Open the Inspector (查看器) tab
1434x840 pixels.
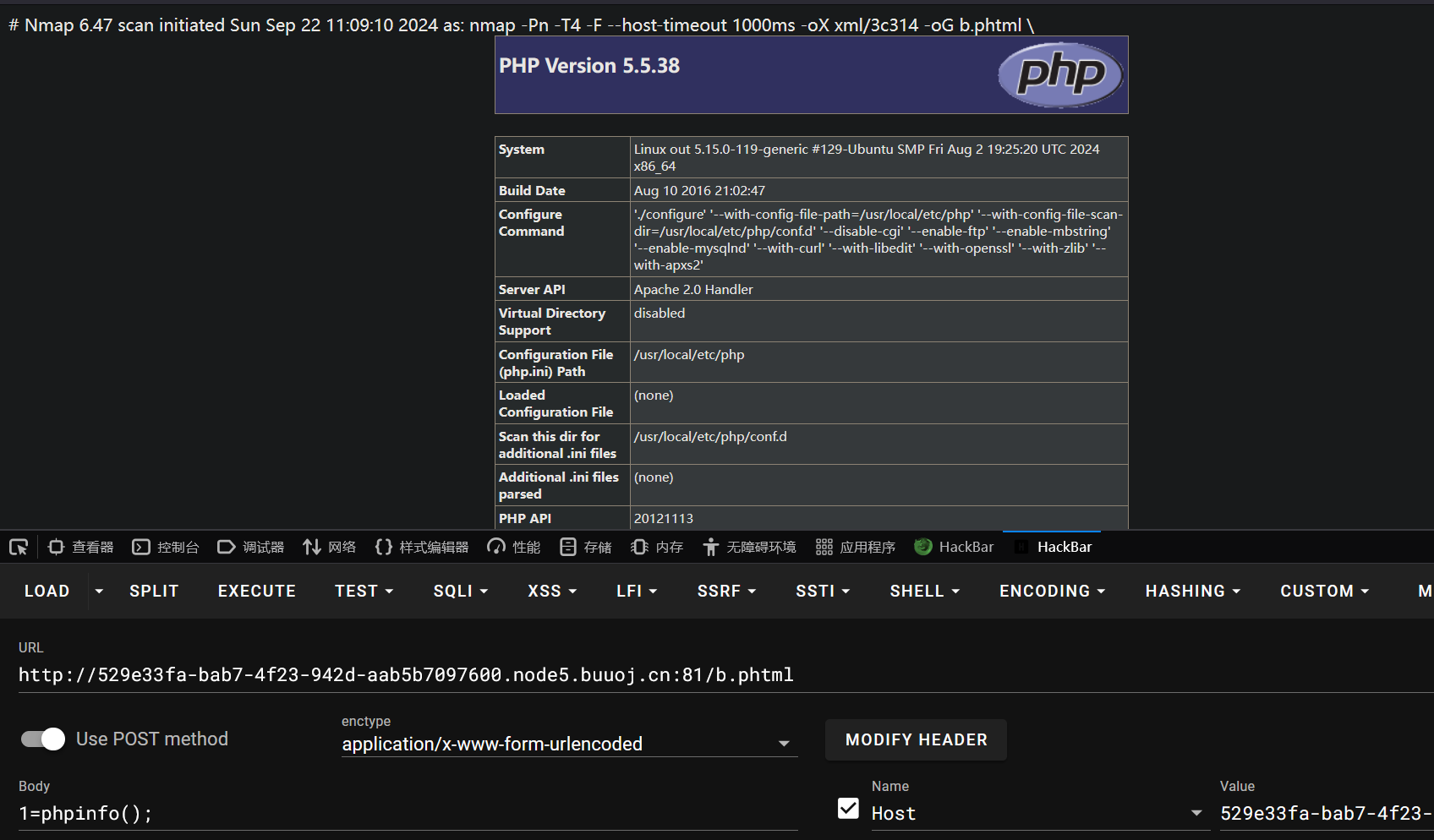pyautogui.click(x=80, y=547)
